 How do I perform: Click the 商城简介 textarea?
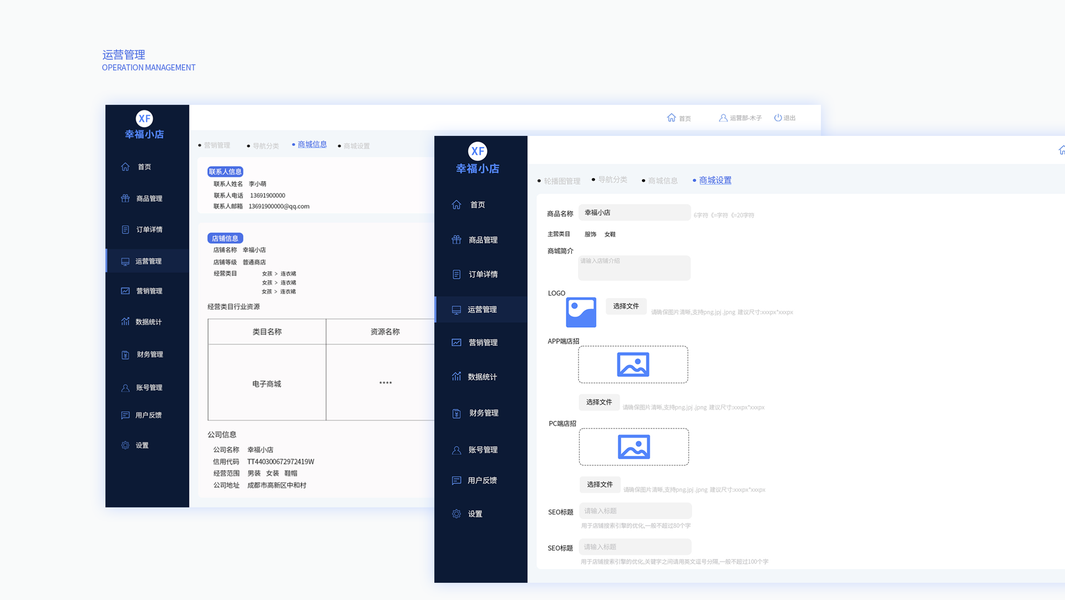[634, 268]
